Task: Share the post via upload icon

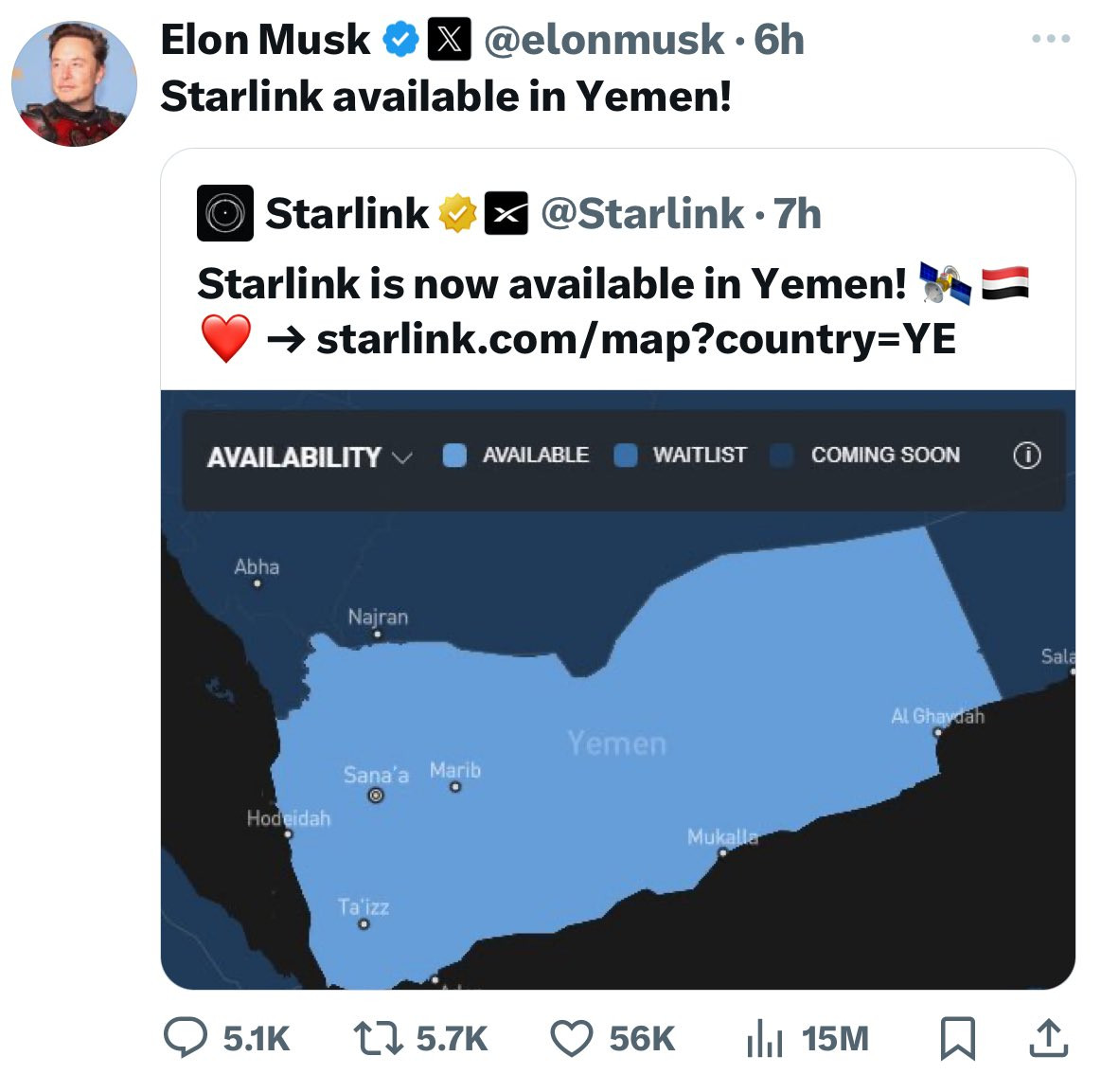Action: point(1048,1038)
